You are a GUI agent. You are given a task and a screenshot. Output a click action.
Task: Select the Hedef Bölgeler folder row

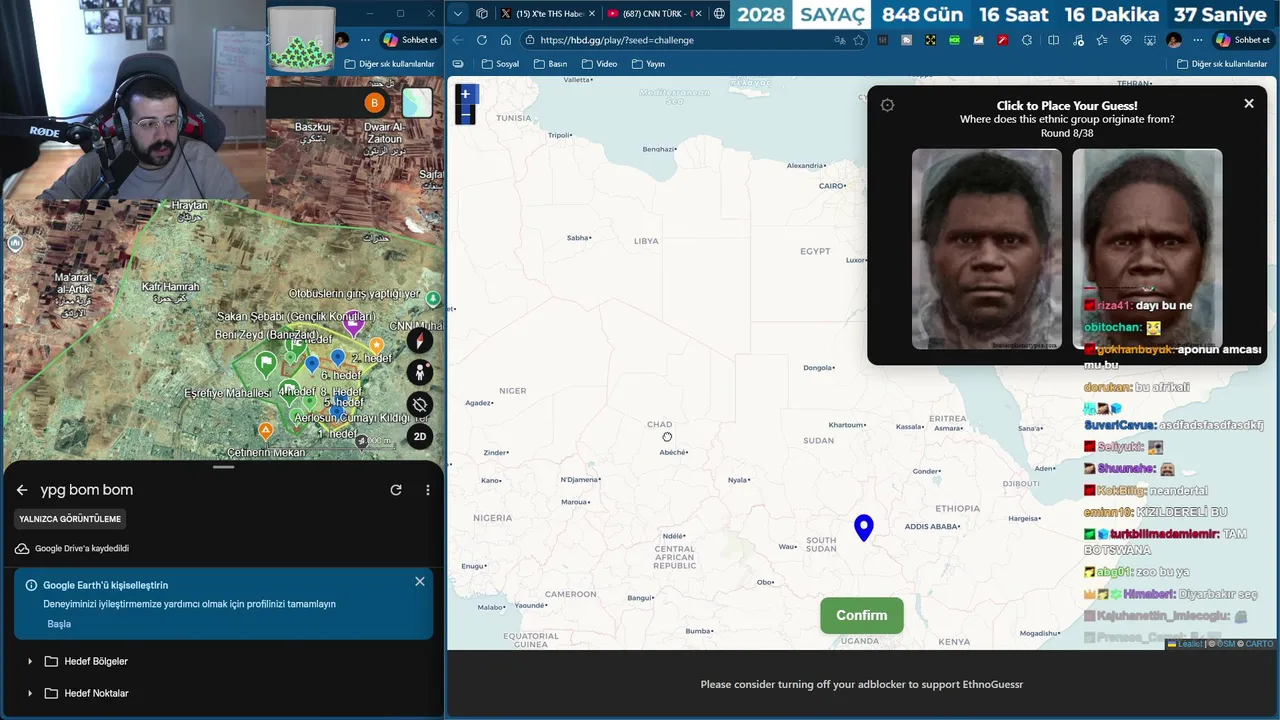(222, 661)
